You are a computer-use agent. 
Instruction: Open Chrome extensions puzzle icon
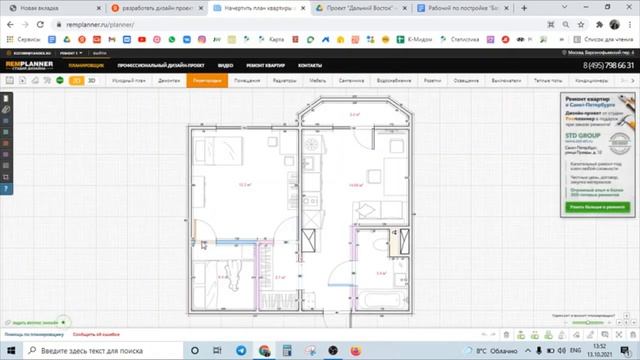[x=599, y=25]
